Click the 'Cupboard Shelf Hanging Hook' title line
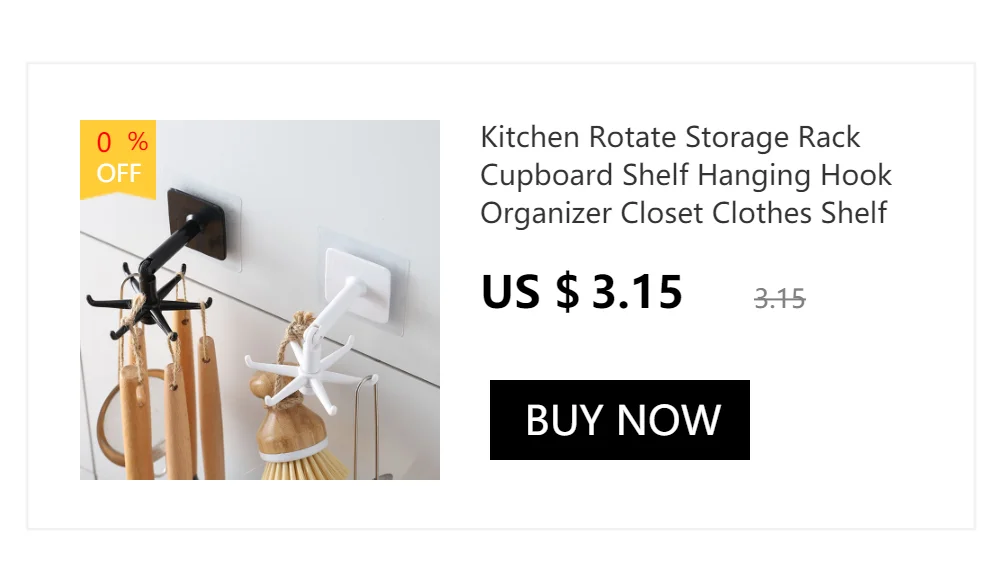The height and width of the screenshot is (580, 1000). (686, 175)
